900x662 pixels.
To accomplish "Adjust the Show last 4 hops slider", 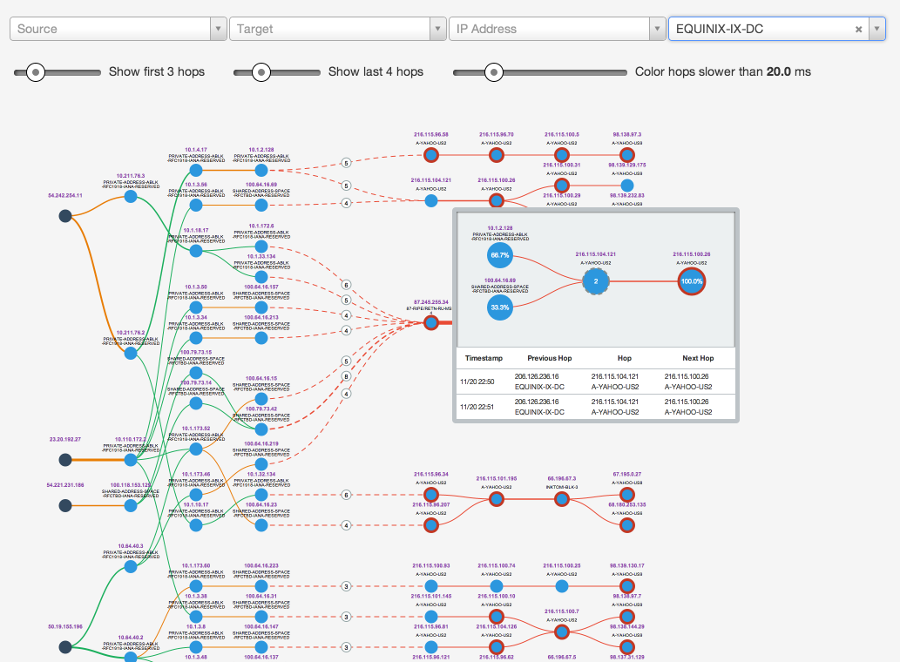I will pos(261,72).
